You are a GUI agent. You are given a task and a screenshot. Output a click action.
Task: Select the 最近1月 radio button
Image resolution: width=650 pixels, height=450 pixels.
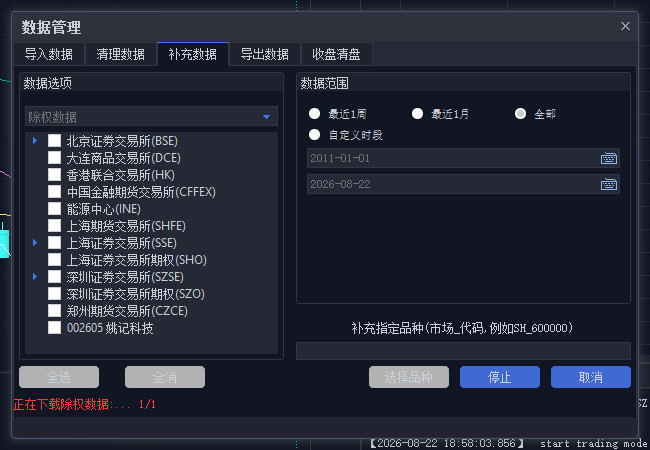(417, 114)
